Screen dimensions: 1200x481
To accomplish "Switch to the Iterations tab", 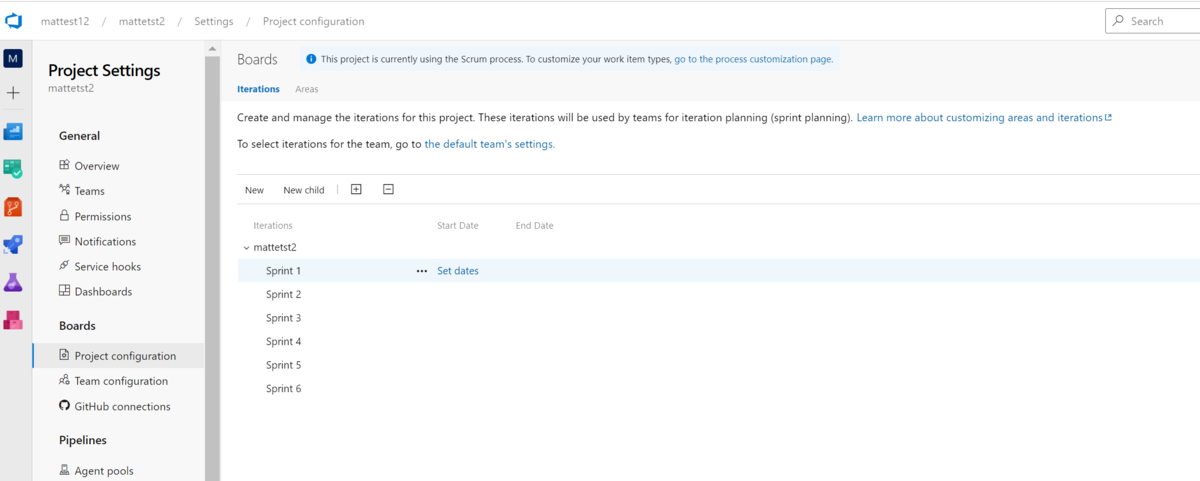I will pyautogui.click(x=258, y=89).
